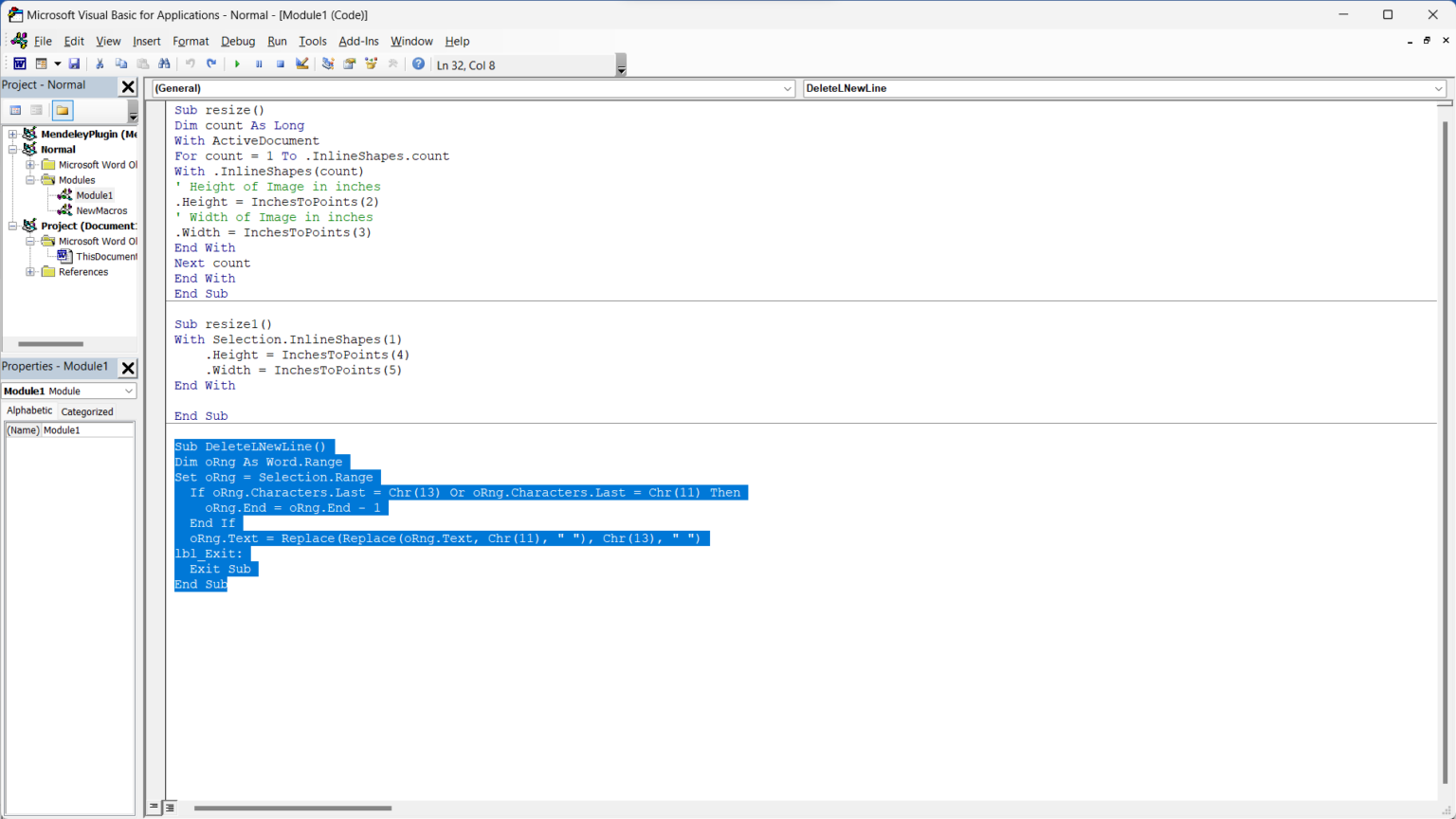Click the (Name) property value field
The width and height of the screenshot is (1456, 819).
pos(87,430)
